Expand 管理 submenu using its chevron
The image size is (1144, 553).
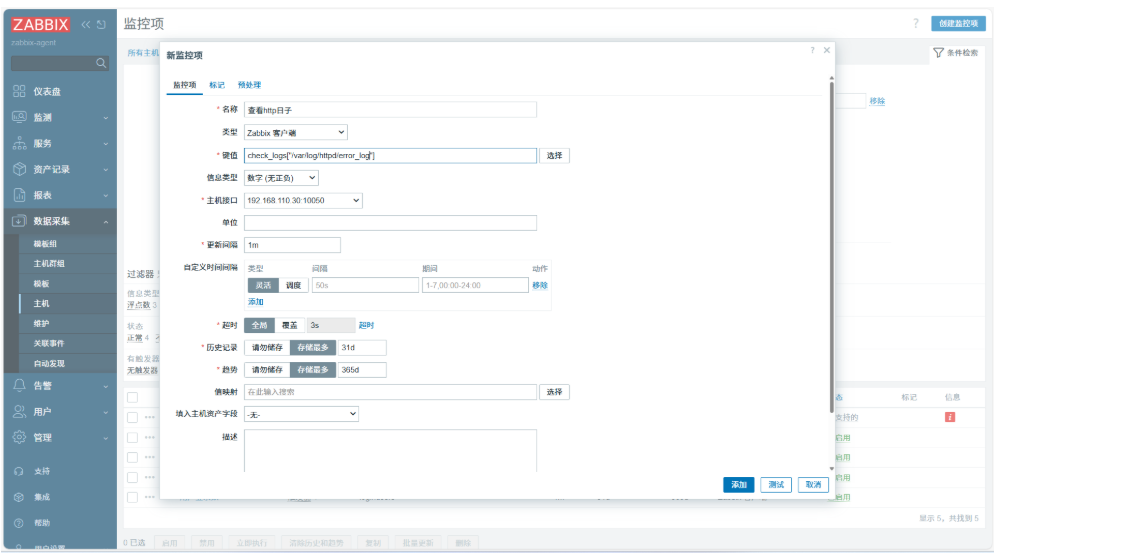point(106,438)
